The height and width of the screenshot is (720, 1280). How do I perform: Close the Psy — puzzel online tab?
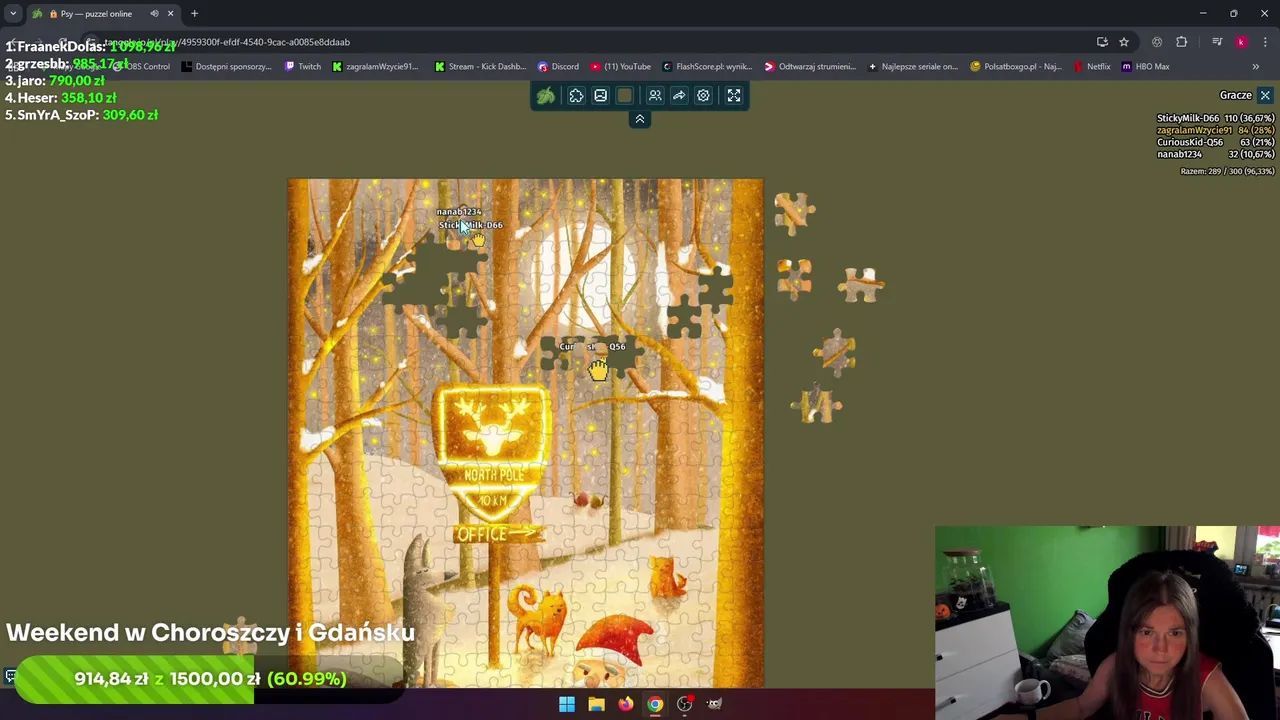point(170,13)
